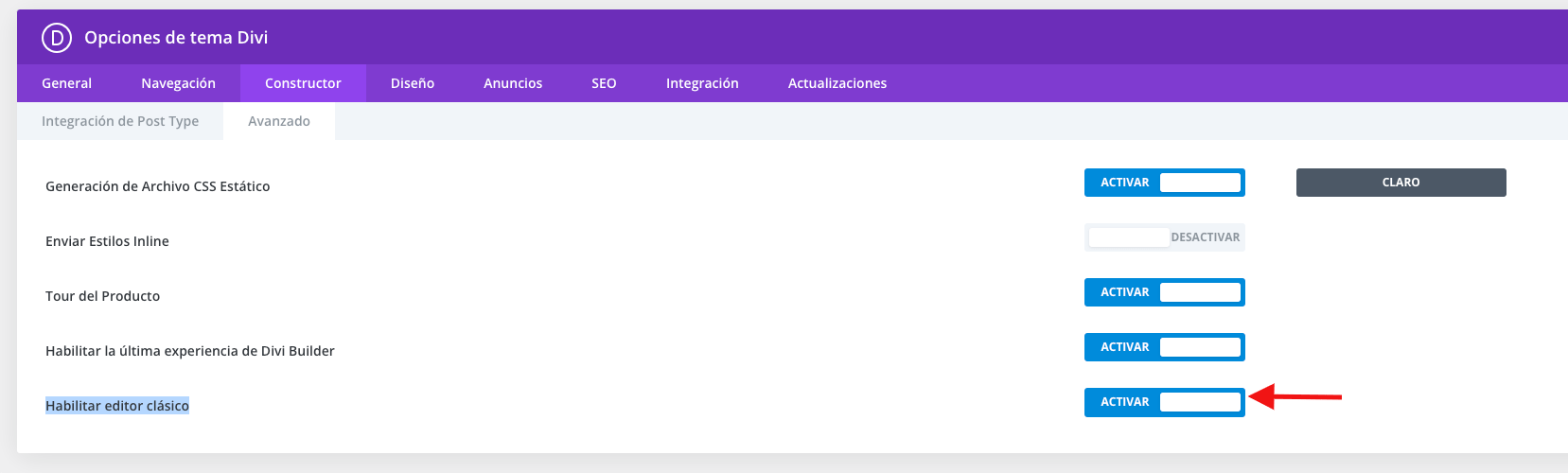The image size is (1568, 473).
Task: Open the Diseño tab
Action: [x=413, y=83]
